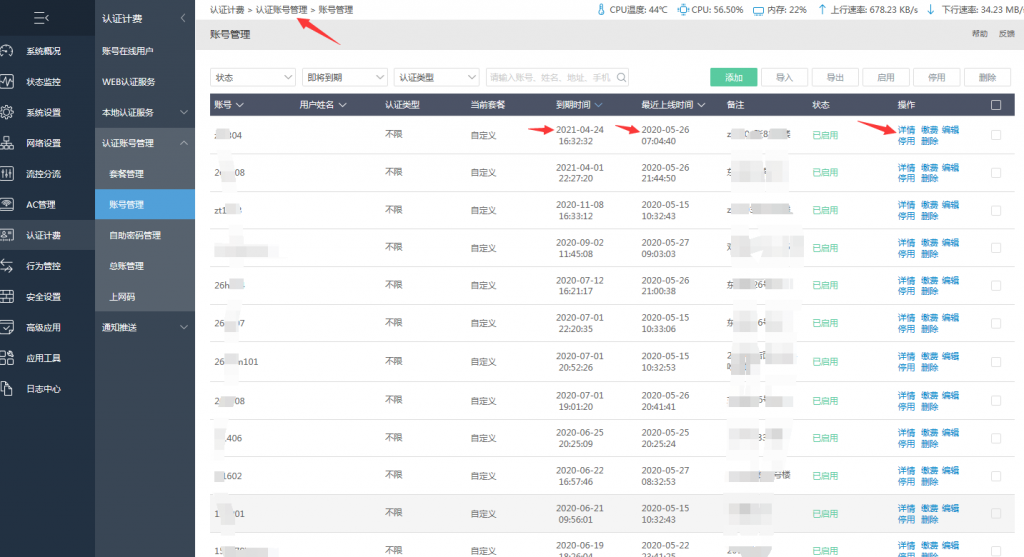Sort by the 用户姓名 column header
The width and height of the screenshot is (1024, 557).
pyautogui.click(x=323, y=104)
